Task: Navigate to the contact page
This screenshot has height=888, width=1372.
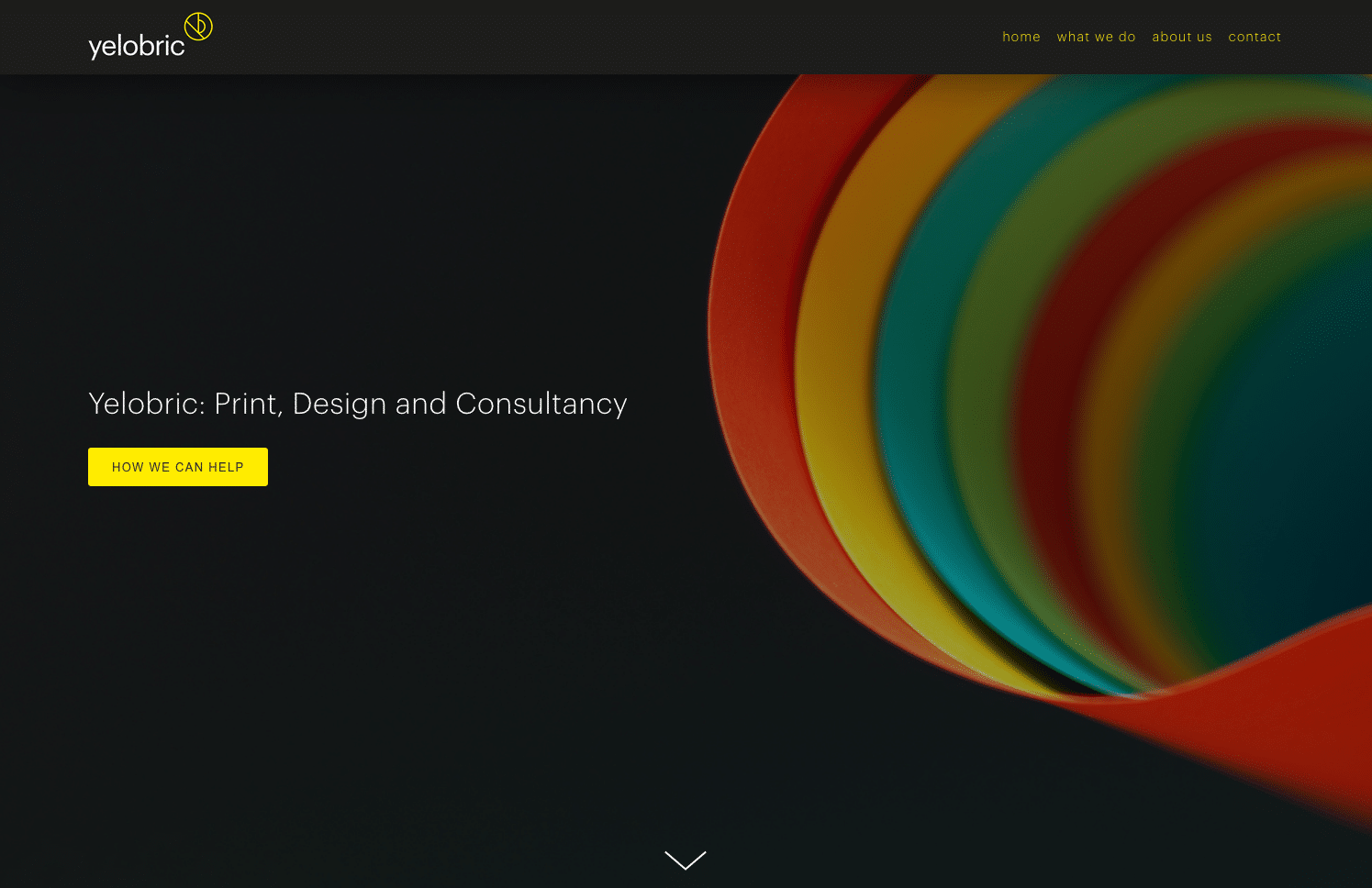Action: click(1255, 37)
